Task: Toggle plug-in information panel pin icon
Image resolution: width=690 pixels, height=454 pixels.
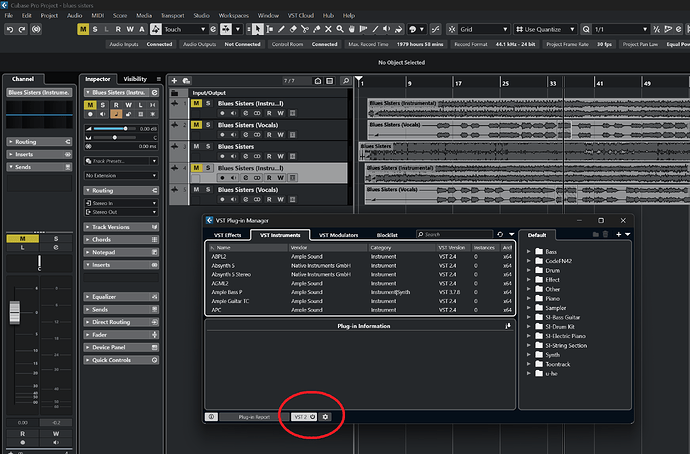Action: pyautogui.click(x=508, y=326)
